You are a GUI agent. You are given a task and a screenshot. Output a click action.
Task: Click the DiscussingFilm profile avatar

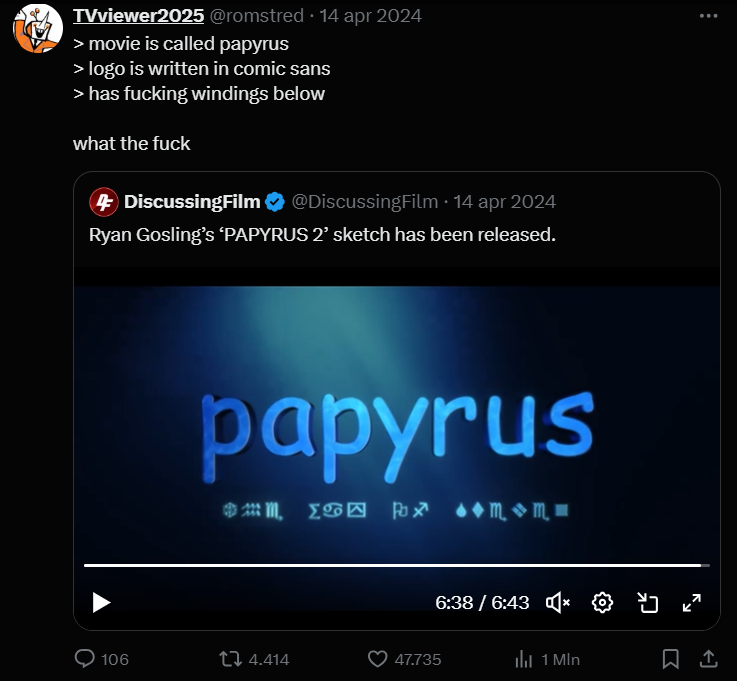click(x=104, y=202)
